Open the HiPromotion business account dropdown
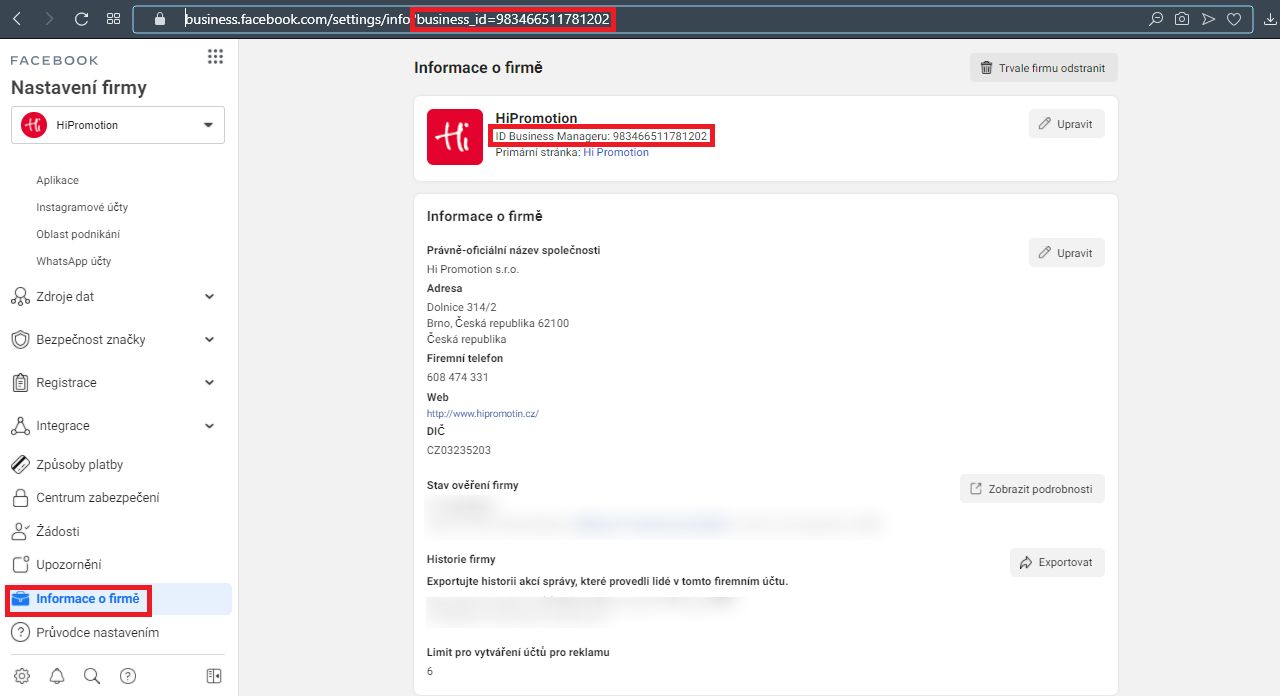Image resolution: width=1280 pixels, height=696 pixels. [118, 125]
